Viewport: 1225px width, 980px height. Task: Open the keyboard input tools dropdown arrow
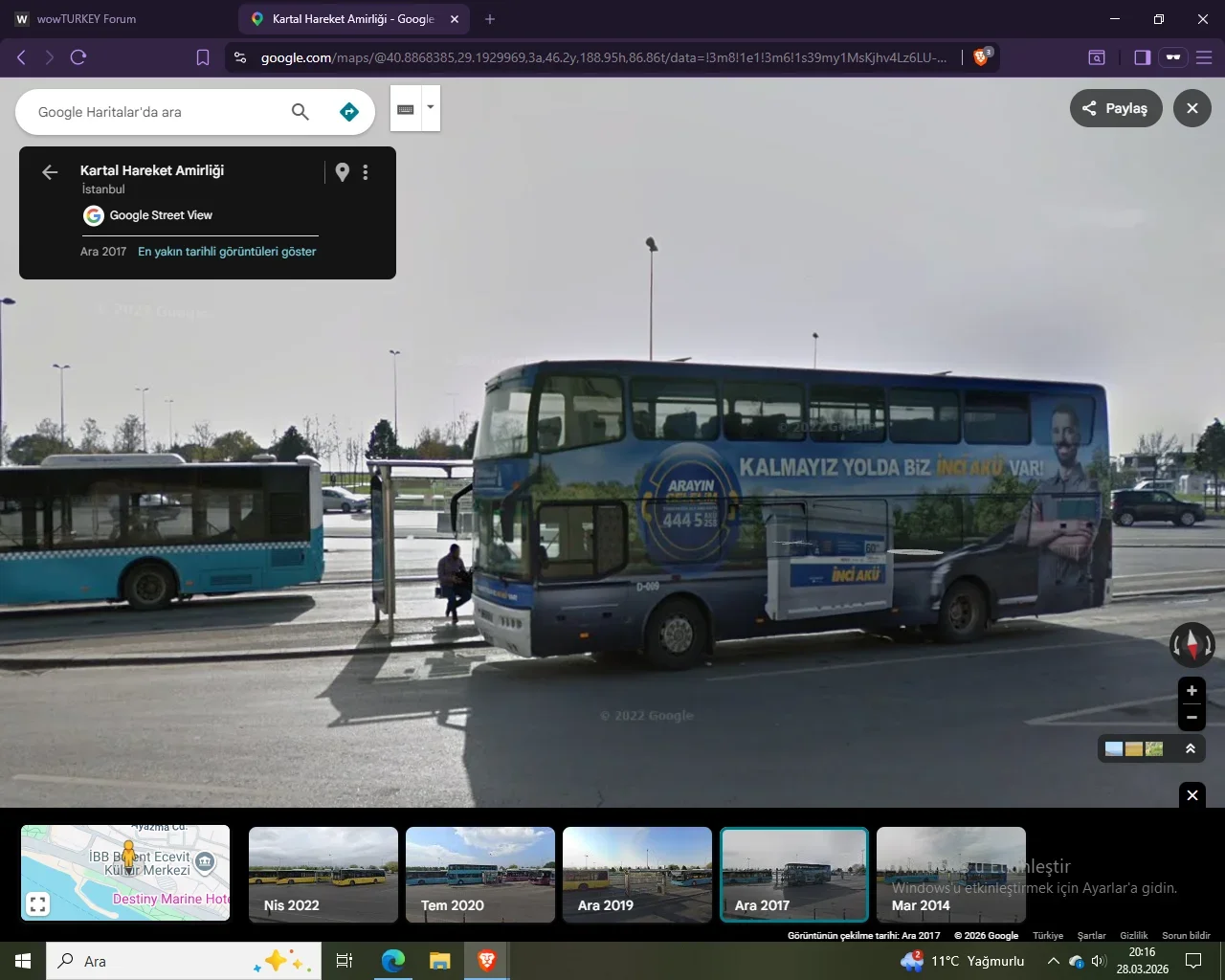click(x=431, y=107)
